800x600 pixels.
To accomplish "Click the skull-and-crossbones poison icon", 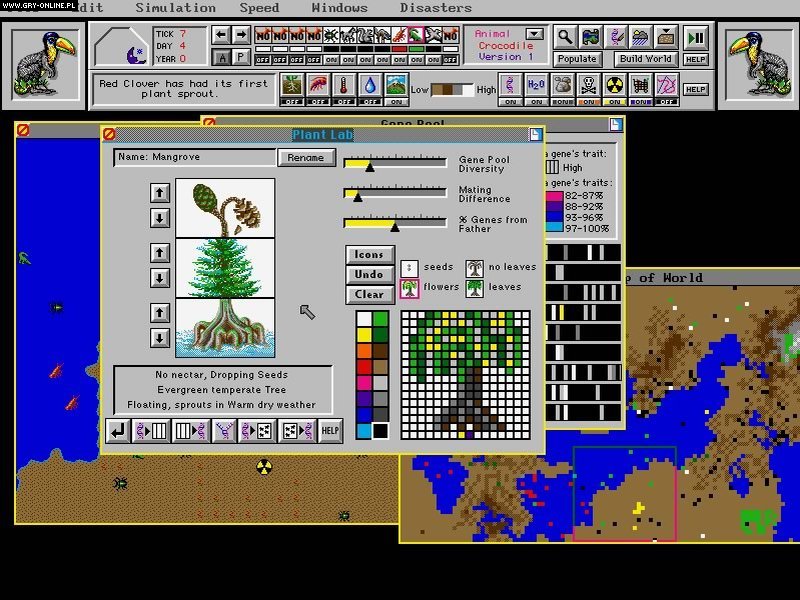I will 588,86.
